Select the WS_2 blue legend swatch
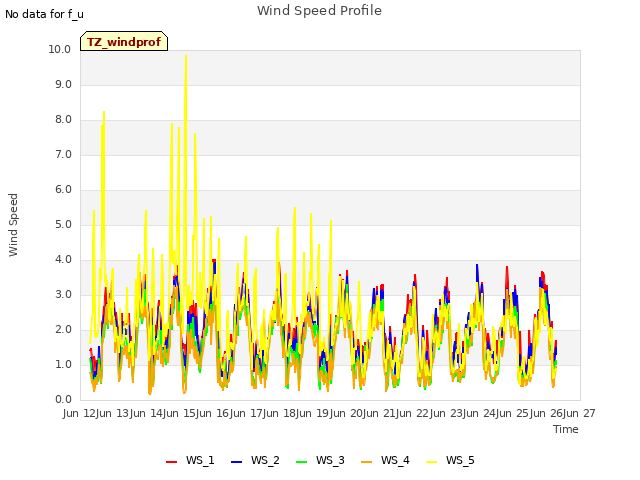Screen dimensions: 640x480 pos(236,461)
